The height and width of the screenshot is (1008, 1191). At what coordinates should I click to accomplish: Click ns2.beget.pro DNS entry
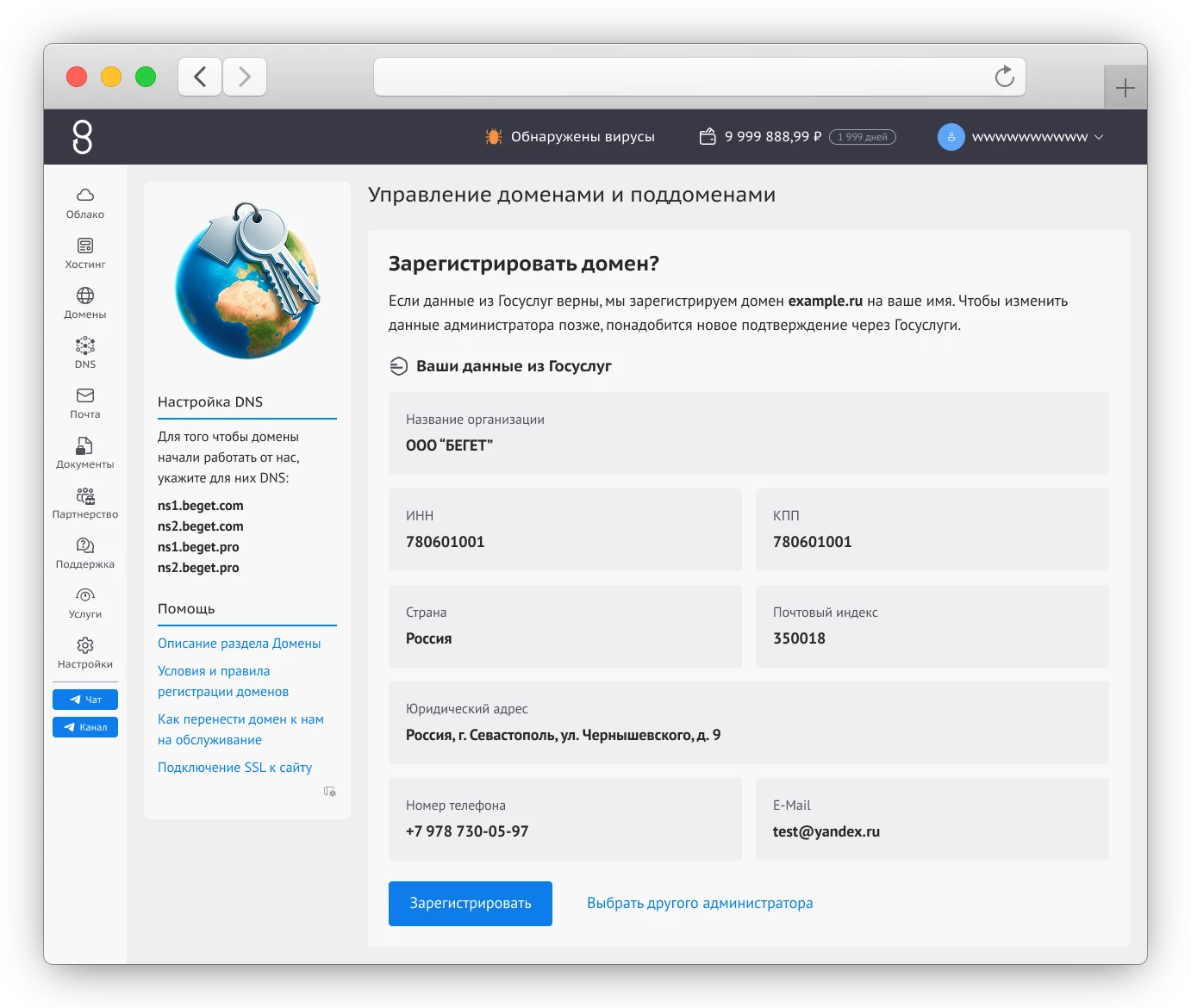198,568
